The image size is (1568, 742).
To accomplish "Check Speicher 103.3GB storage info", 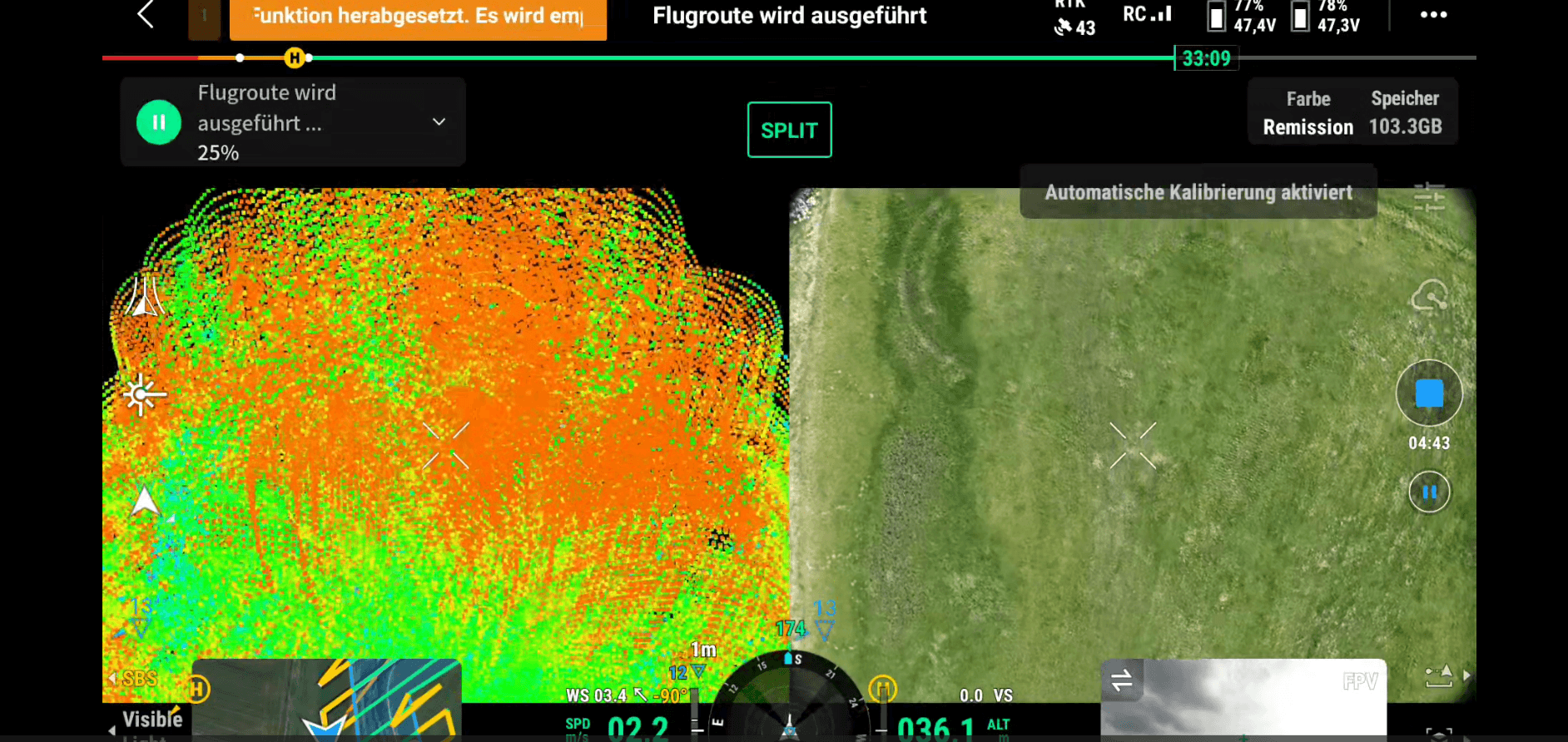I will pyautogui.click(x=1406, y=112).
